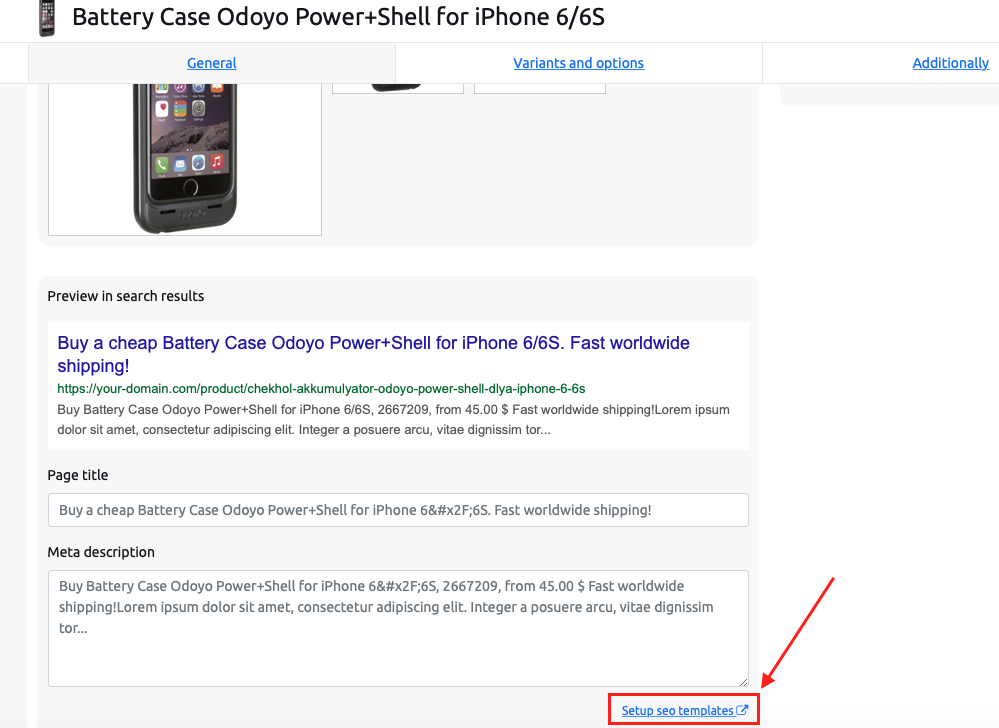999x728 pixels.
Task: Click the product icon beside the title
Action: [47, 18]
